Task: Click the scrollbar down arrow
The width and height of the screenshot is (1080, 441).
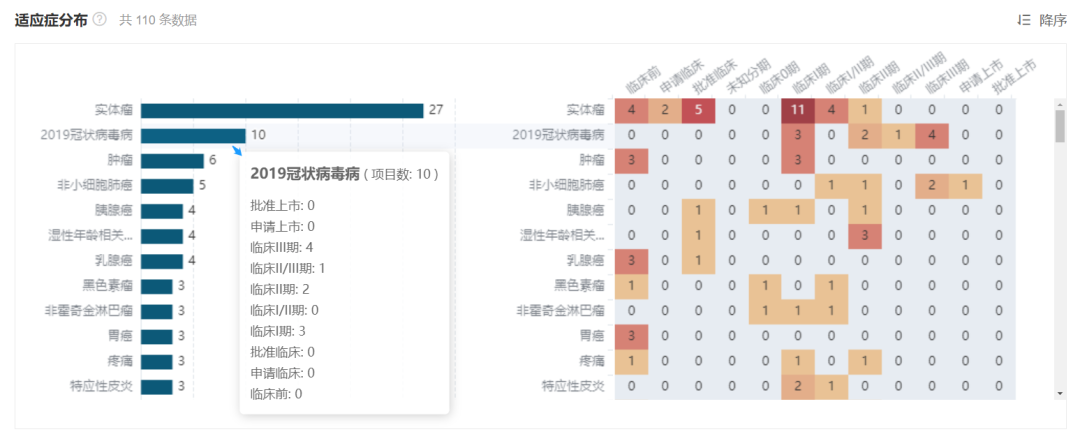Action: (1060, 394)
